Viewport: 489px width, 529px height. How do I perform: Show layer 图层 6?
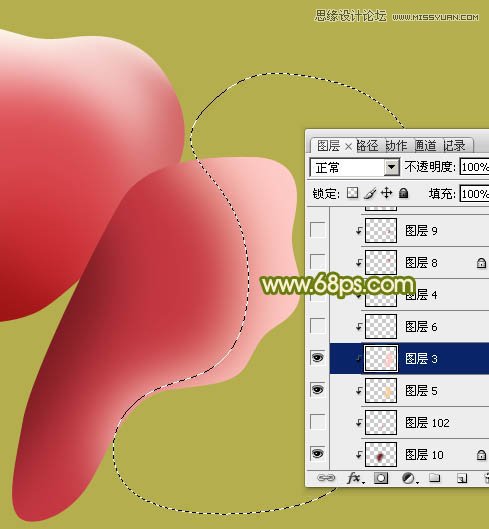click(x=318, y=326)
